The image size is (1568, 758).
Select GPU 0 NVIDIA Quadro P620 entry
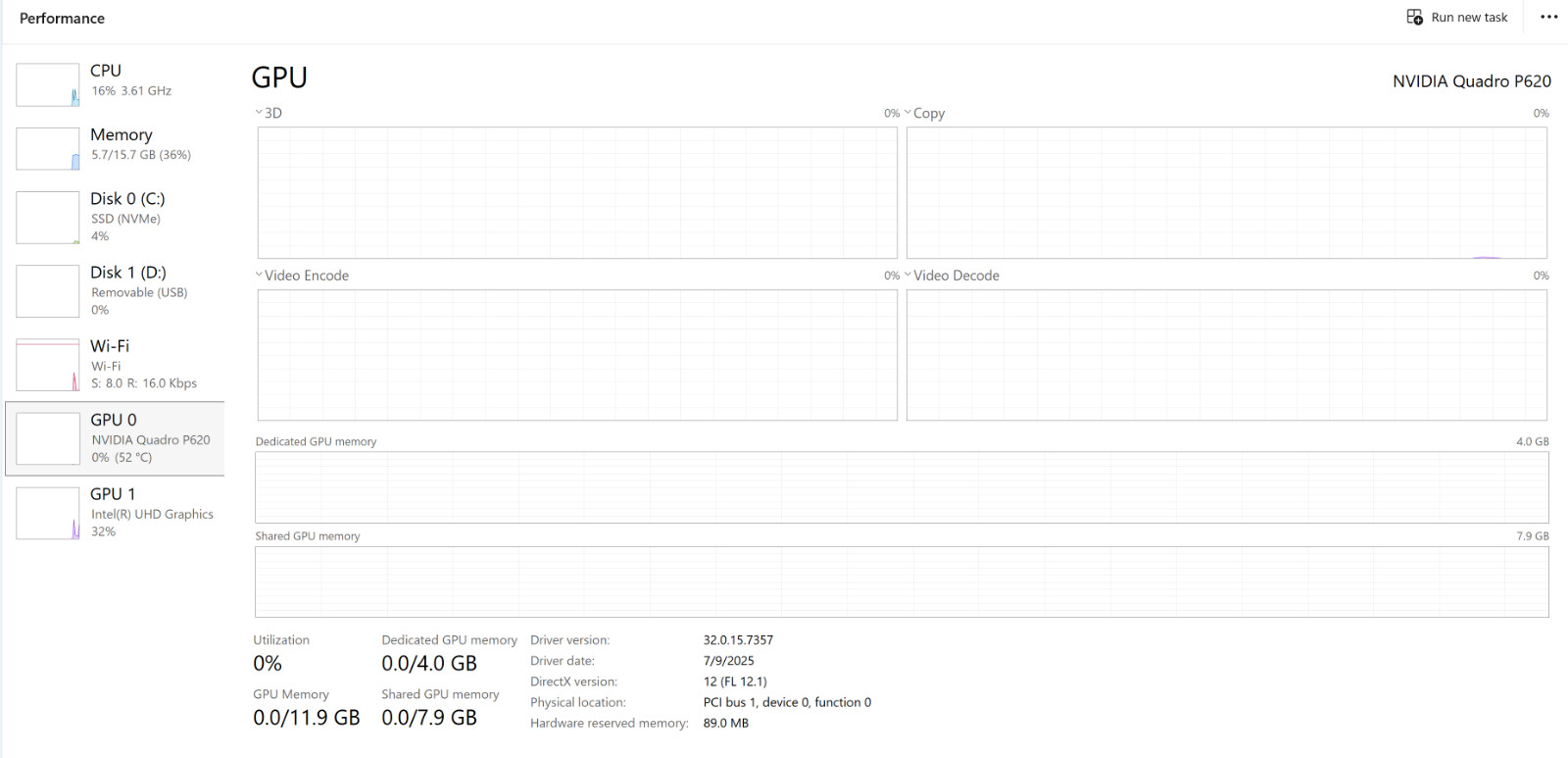point(115,438)
